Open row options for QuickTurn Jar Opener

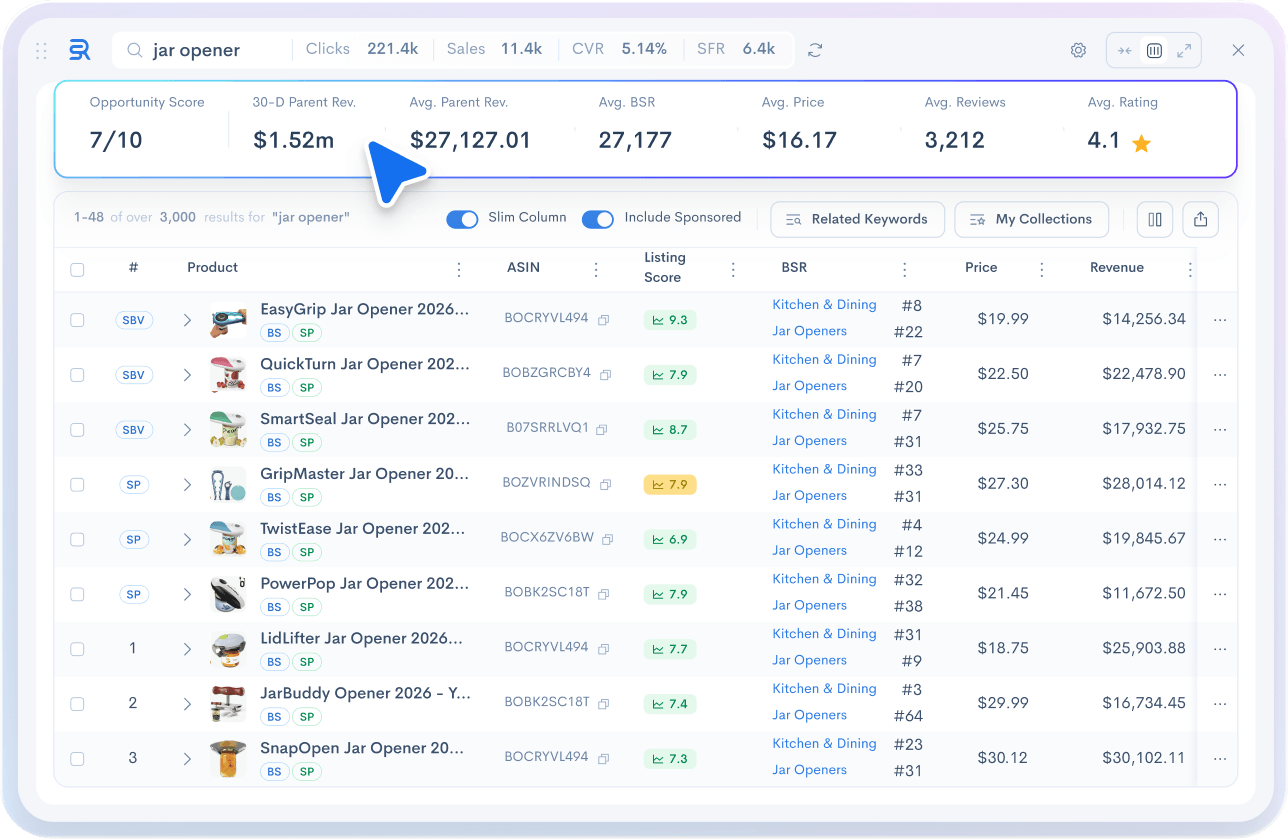click(x=1219, y=375)
